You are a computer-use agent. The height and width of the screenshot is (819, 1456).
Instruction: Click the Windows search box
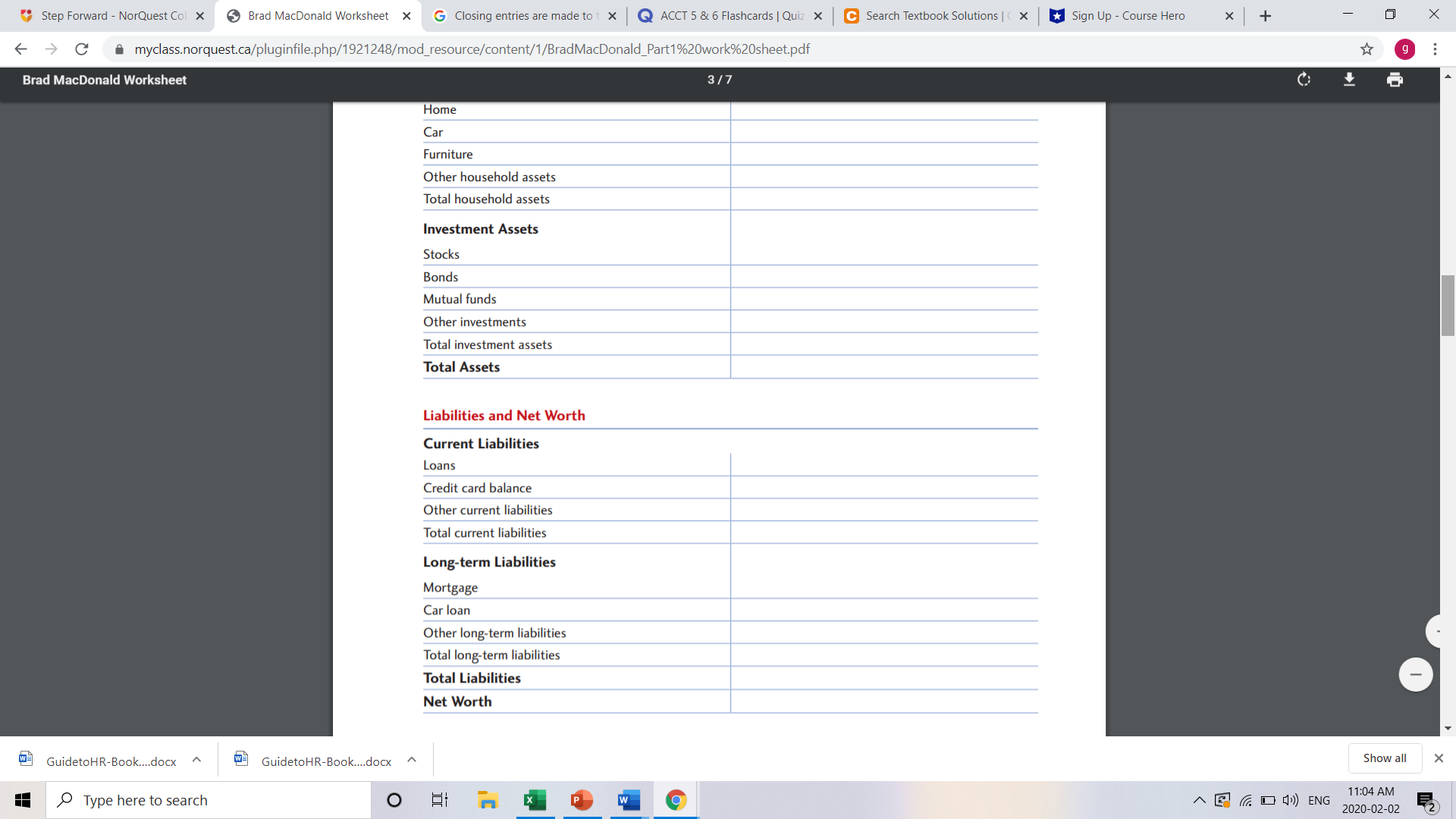click(209, 800)
